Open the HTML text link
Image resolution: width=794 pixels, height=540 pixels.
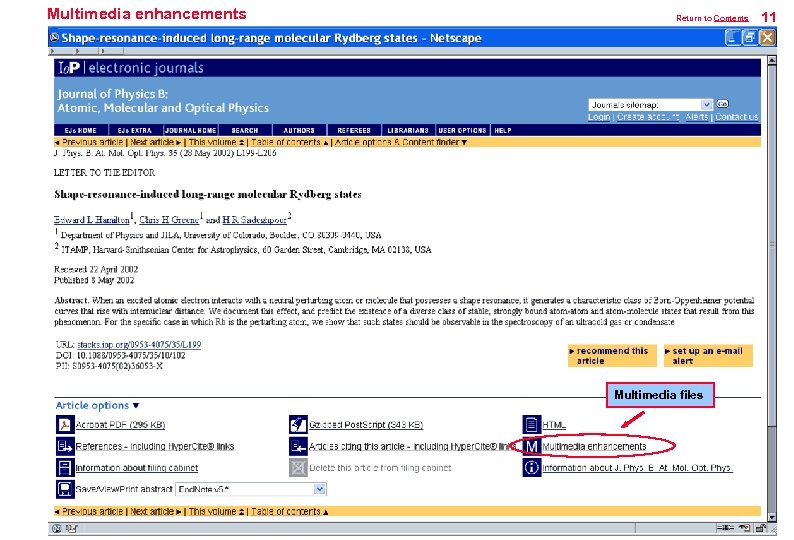pyautogui.click(x=554, y=425)
